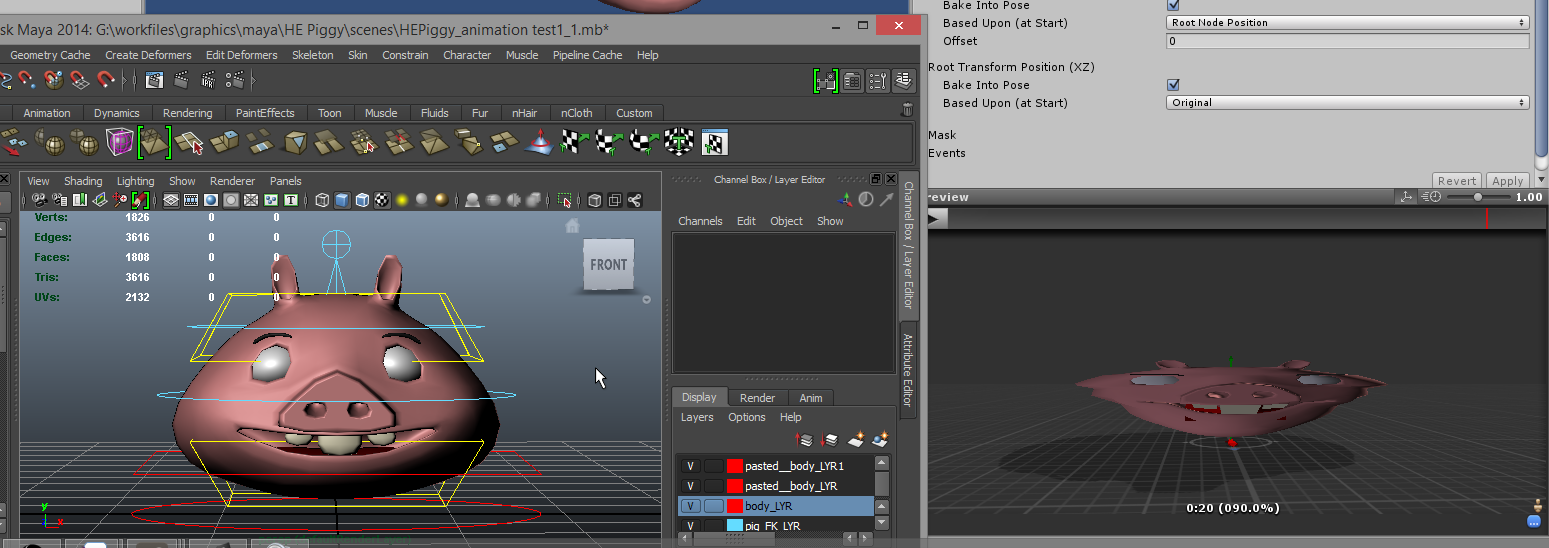Move selected layer up icon
Viewport: 1549px width, 548px height.
pyautogui.click(x=804, y=439)
